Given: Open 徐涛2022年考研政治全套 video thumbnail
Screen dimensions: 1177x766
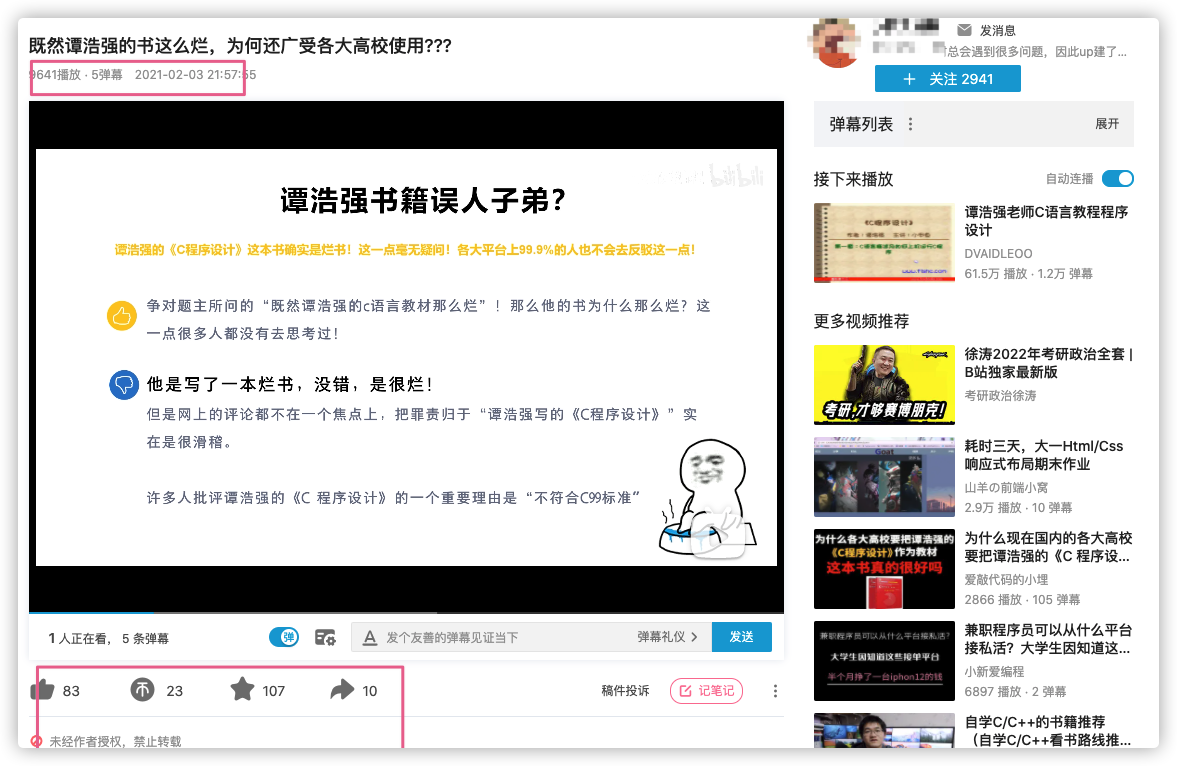Looking at the screenshot, I should click(883, 385).
